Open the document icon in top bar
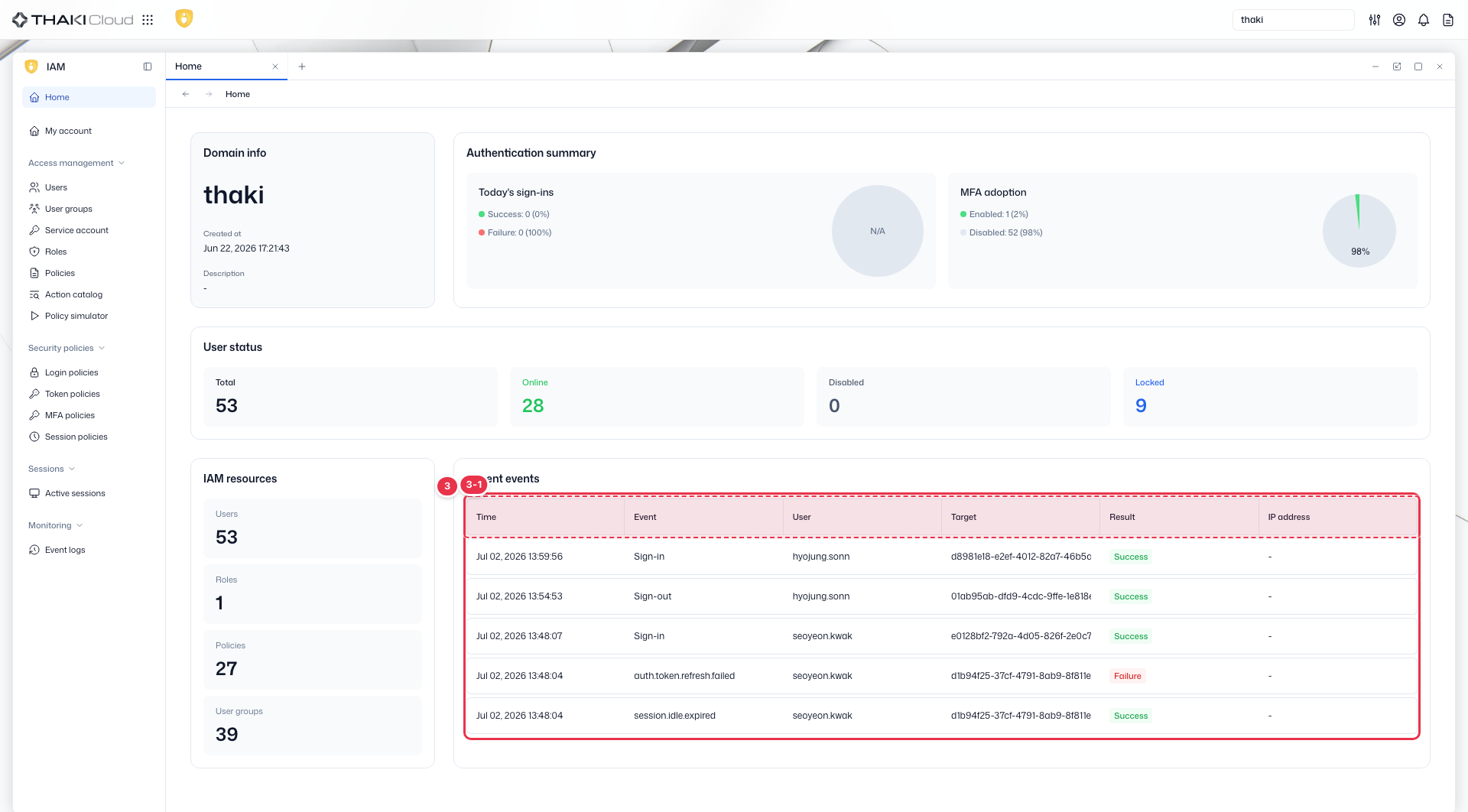Viewport: 1468px width, 812px height. click(1448, 20)
